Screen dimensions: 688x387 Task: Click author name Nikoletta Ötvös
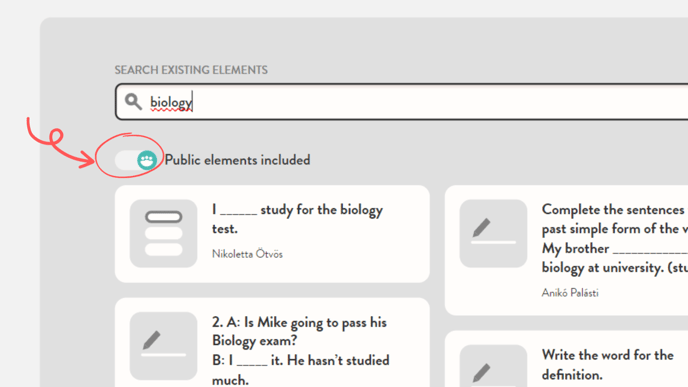point(247,254)
